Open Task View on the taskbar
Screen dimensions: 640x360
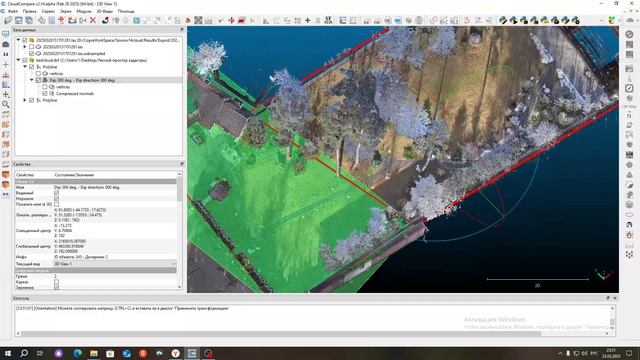[40, 353]
